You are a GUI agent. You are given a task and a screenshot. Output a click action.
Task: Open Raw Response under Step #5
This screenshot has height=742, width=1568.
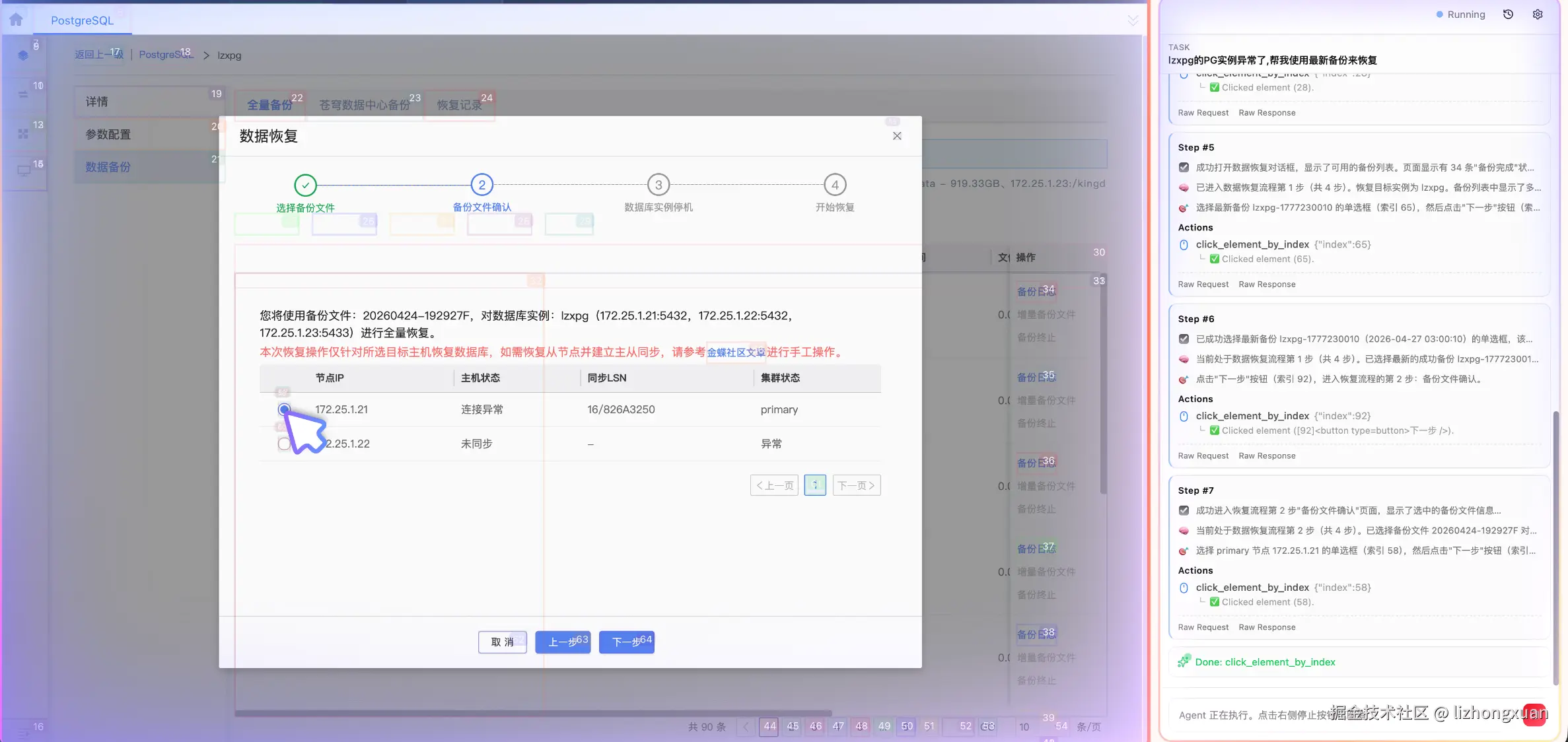pos(1267,285)
